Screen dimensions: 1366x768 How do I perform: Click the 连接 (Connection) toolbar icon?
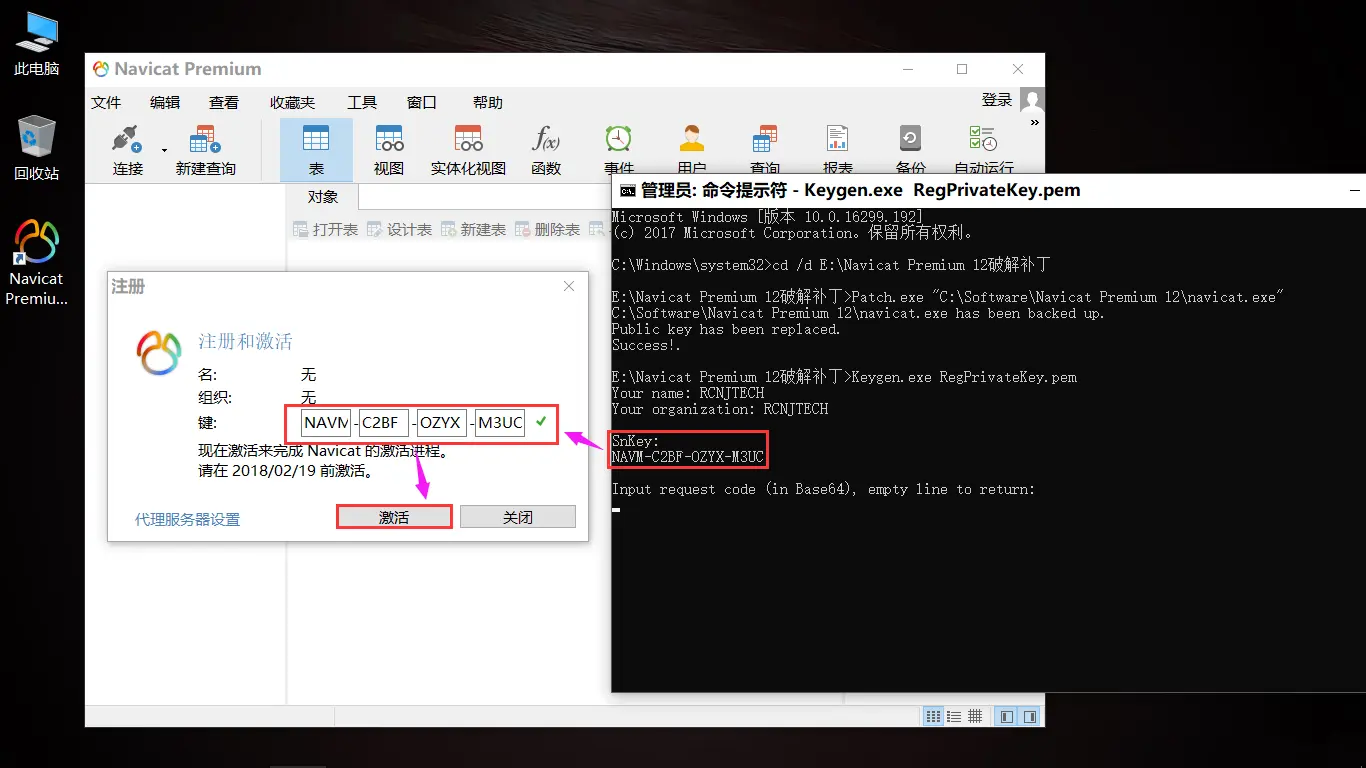tap(128, 150)
